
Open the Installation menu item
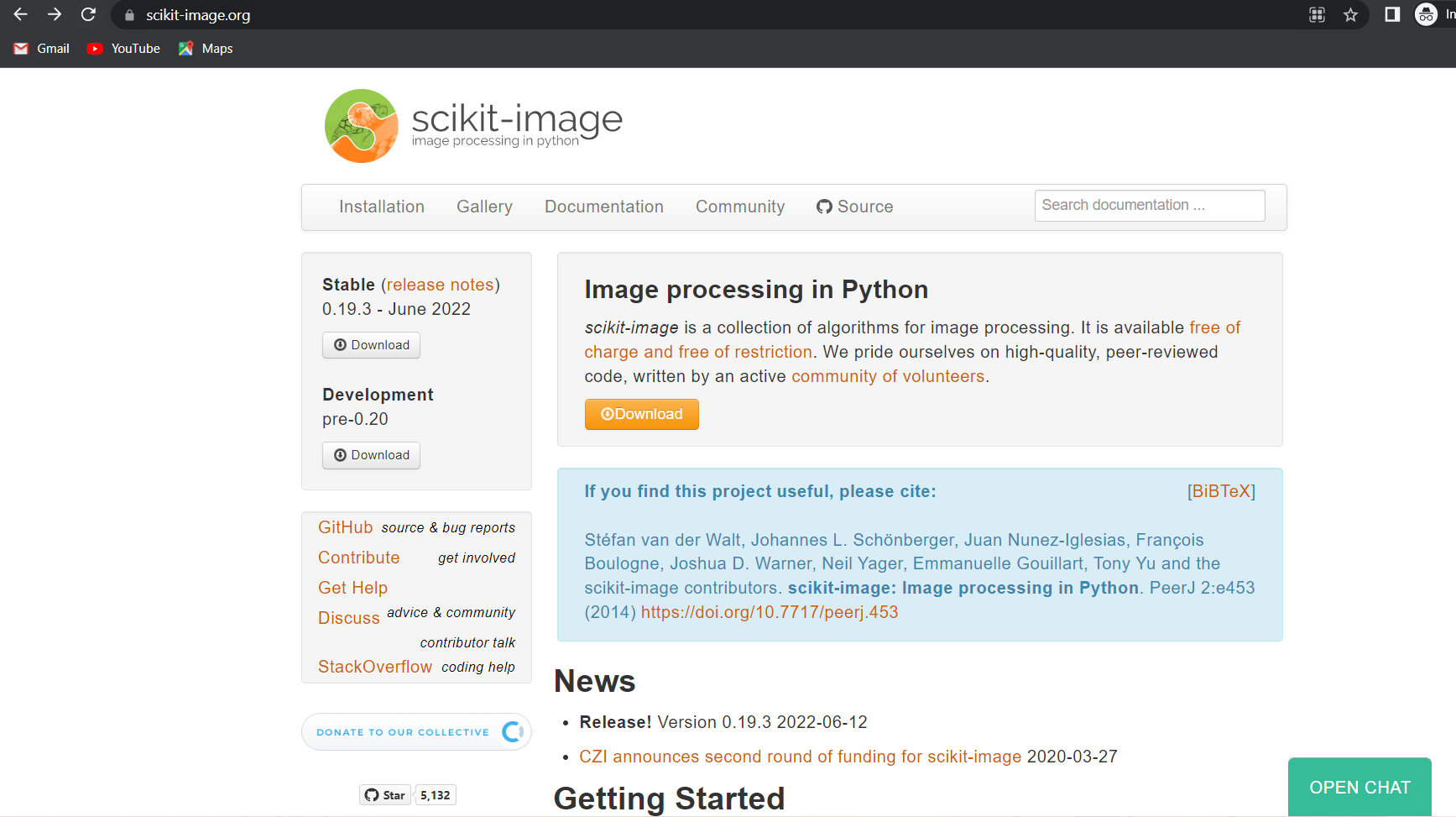pyautogui.click(x=382, y=207)
